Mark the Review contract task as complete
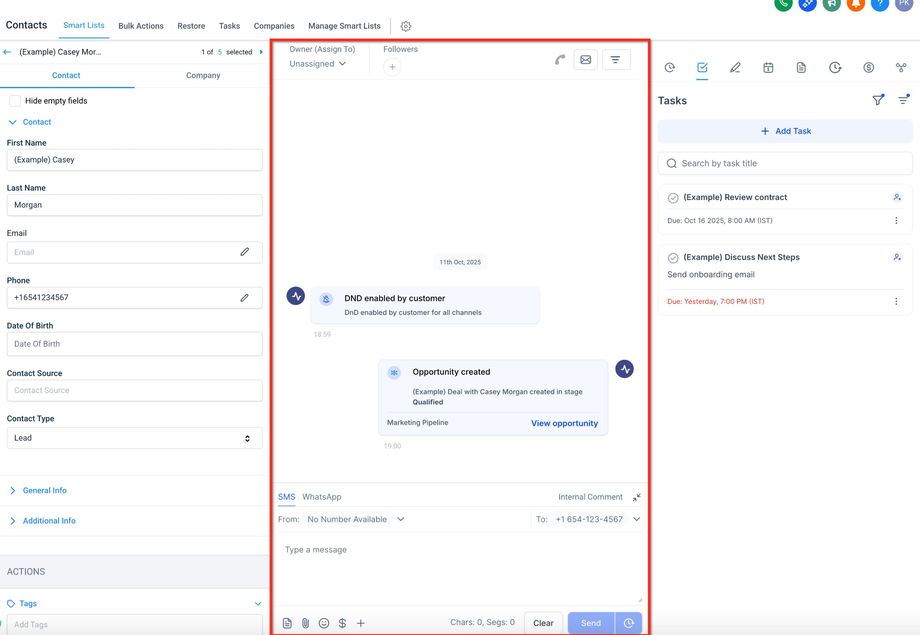The width and height of the screenshot is (920, 635). [673, 198]
